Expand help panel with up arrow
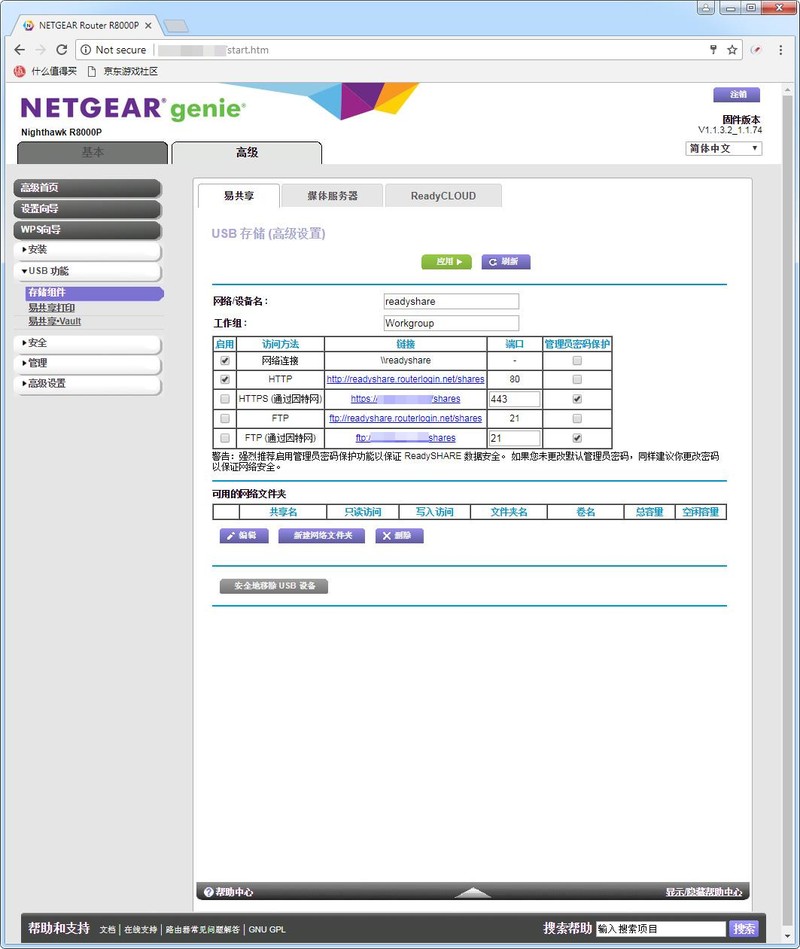This screenshot has width=800, height=949. (x=473, y=892)
